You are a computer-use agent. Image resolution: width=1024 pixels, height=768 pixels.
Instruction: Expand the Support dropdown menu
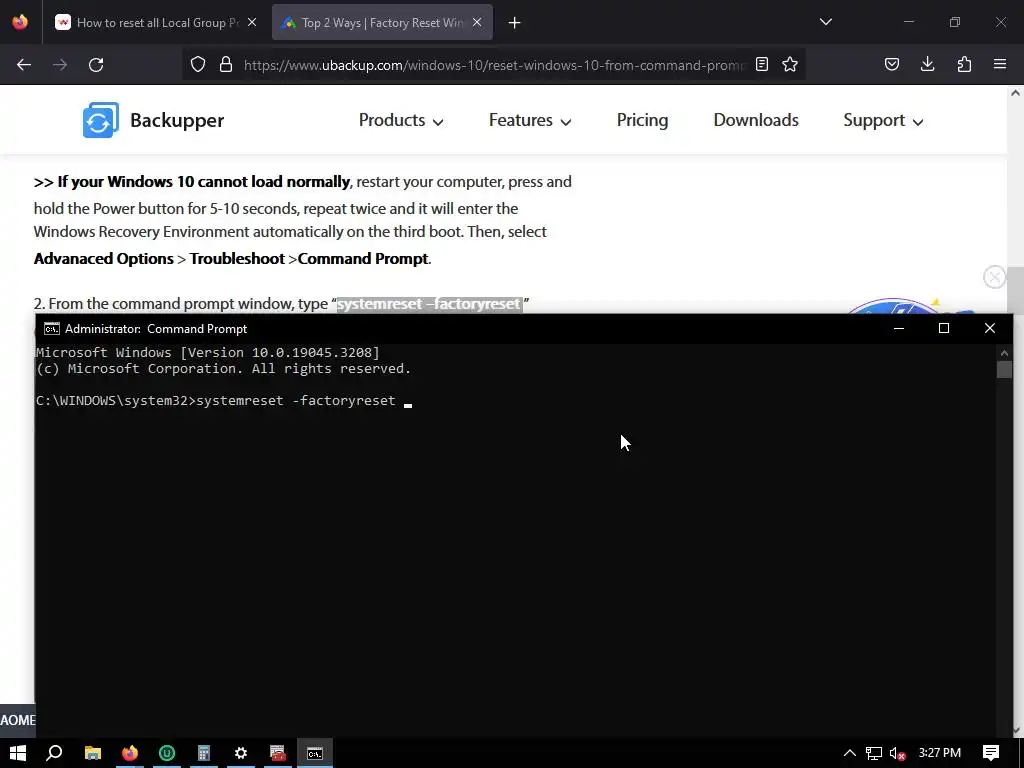(883, 120)
